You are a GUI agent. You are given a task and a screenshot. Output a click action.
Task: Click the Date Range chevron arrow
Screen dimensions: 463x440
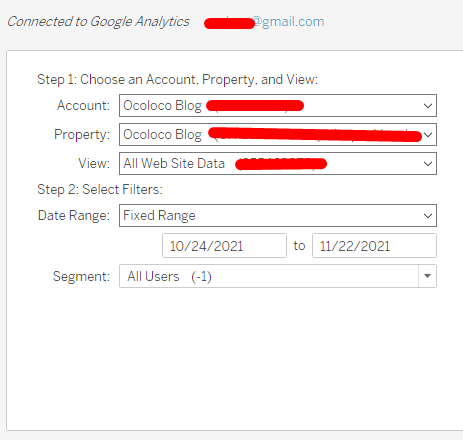pos(428,216)
